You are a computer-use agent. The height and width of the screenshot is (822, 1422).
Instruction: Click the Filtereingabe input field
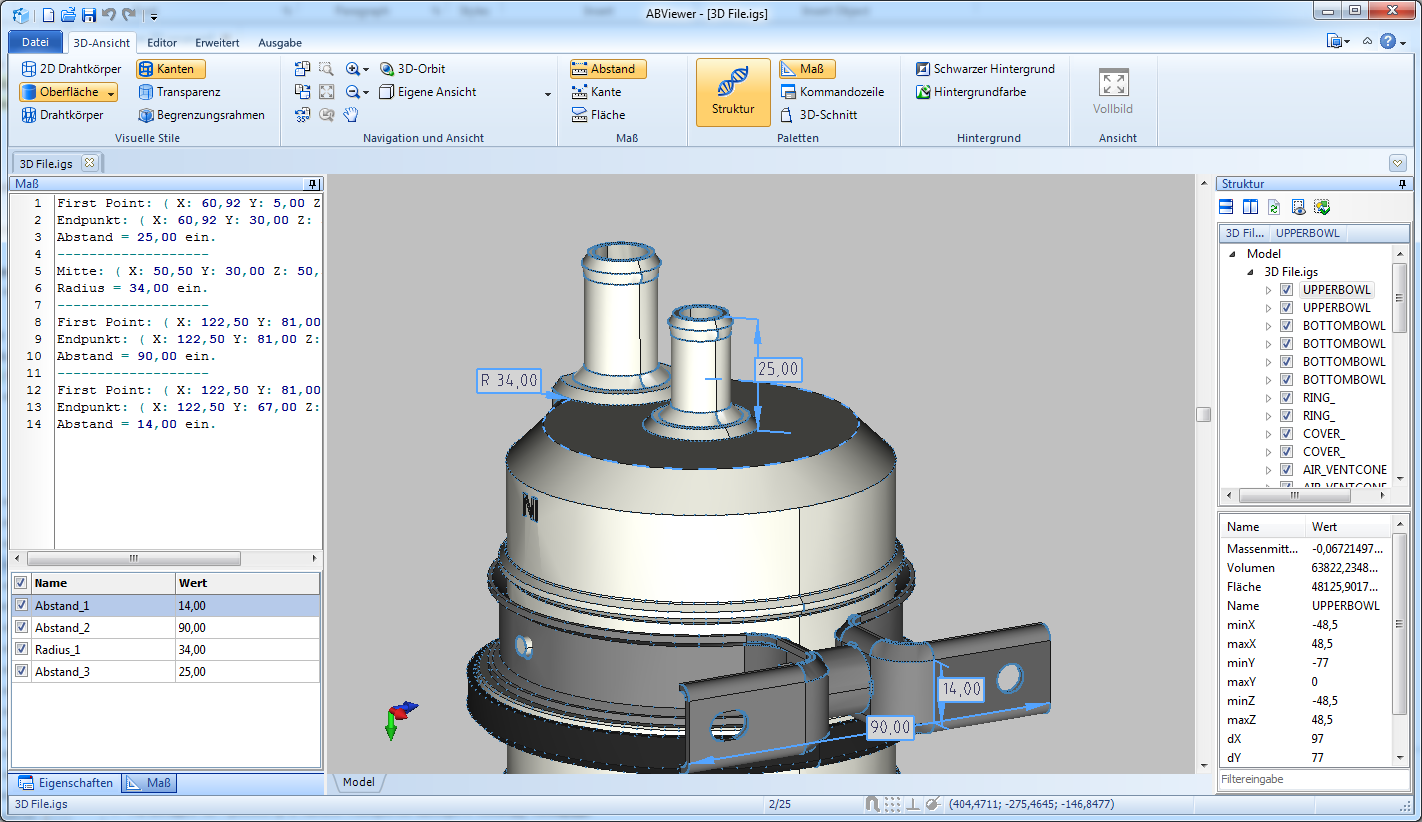1310,779
